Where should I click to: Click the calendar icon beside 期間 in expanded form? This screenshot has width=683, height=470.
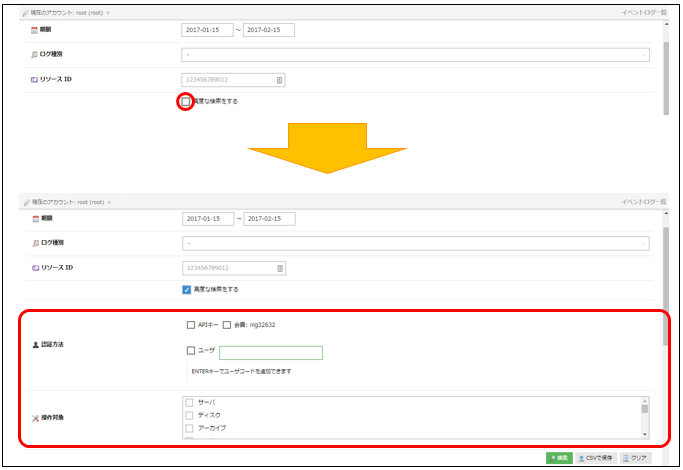coord(34,218)
